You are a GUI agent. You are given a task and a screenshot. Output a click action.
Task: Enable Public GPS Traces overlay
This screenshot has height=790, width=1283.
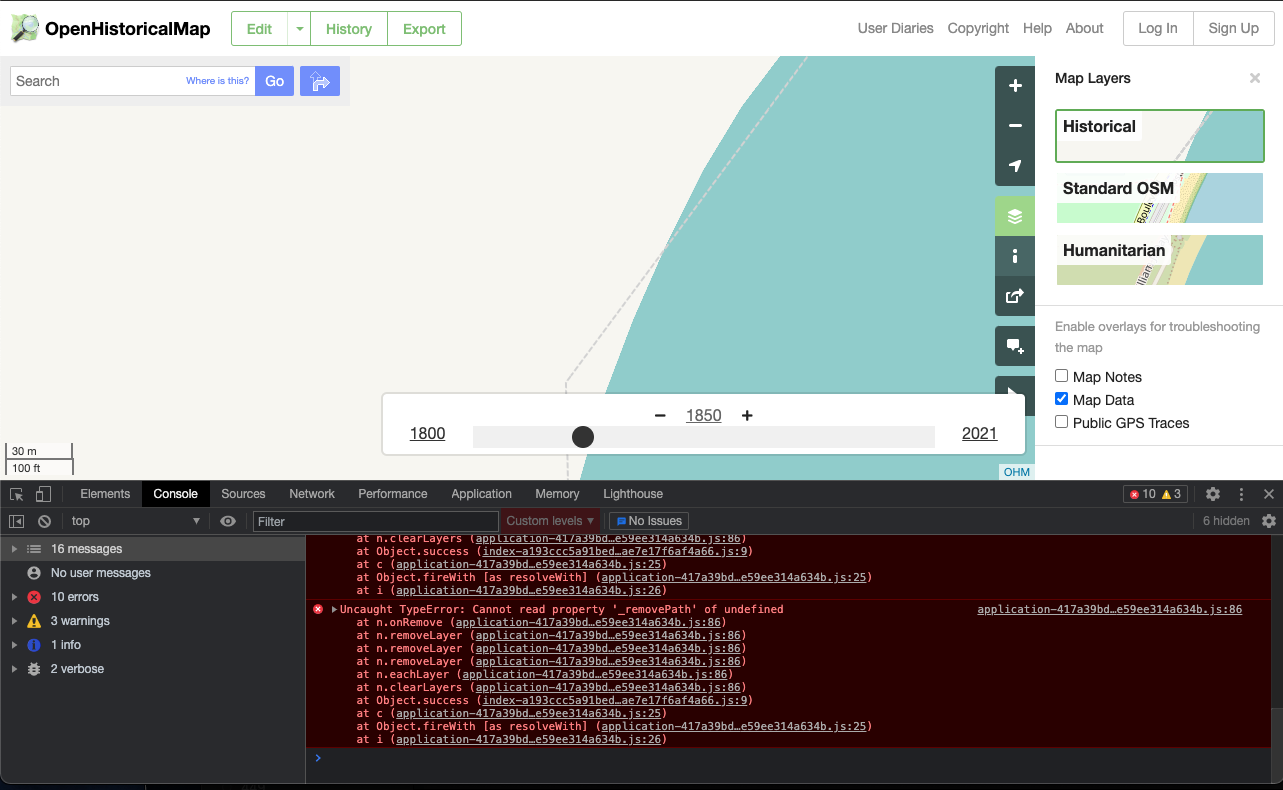tap(1062, 422)
